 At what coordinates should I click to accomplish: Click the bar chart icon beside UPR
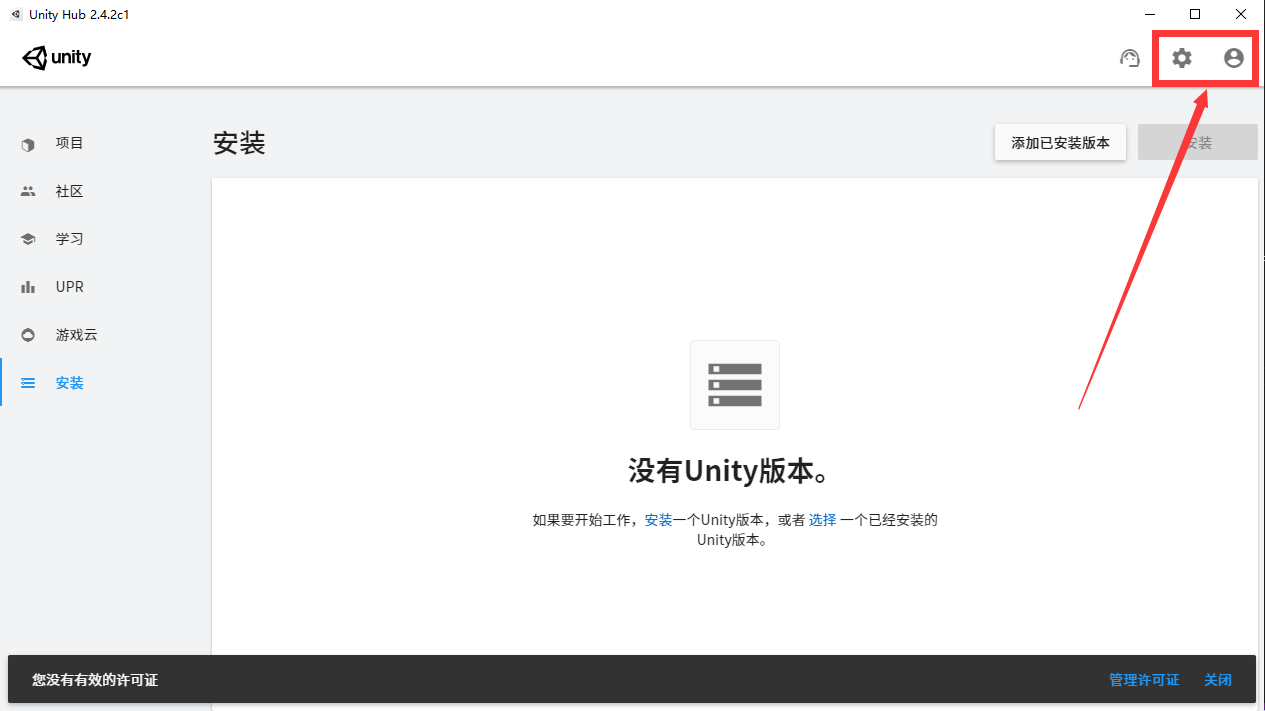click(x=28, y=288)
